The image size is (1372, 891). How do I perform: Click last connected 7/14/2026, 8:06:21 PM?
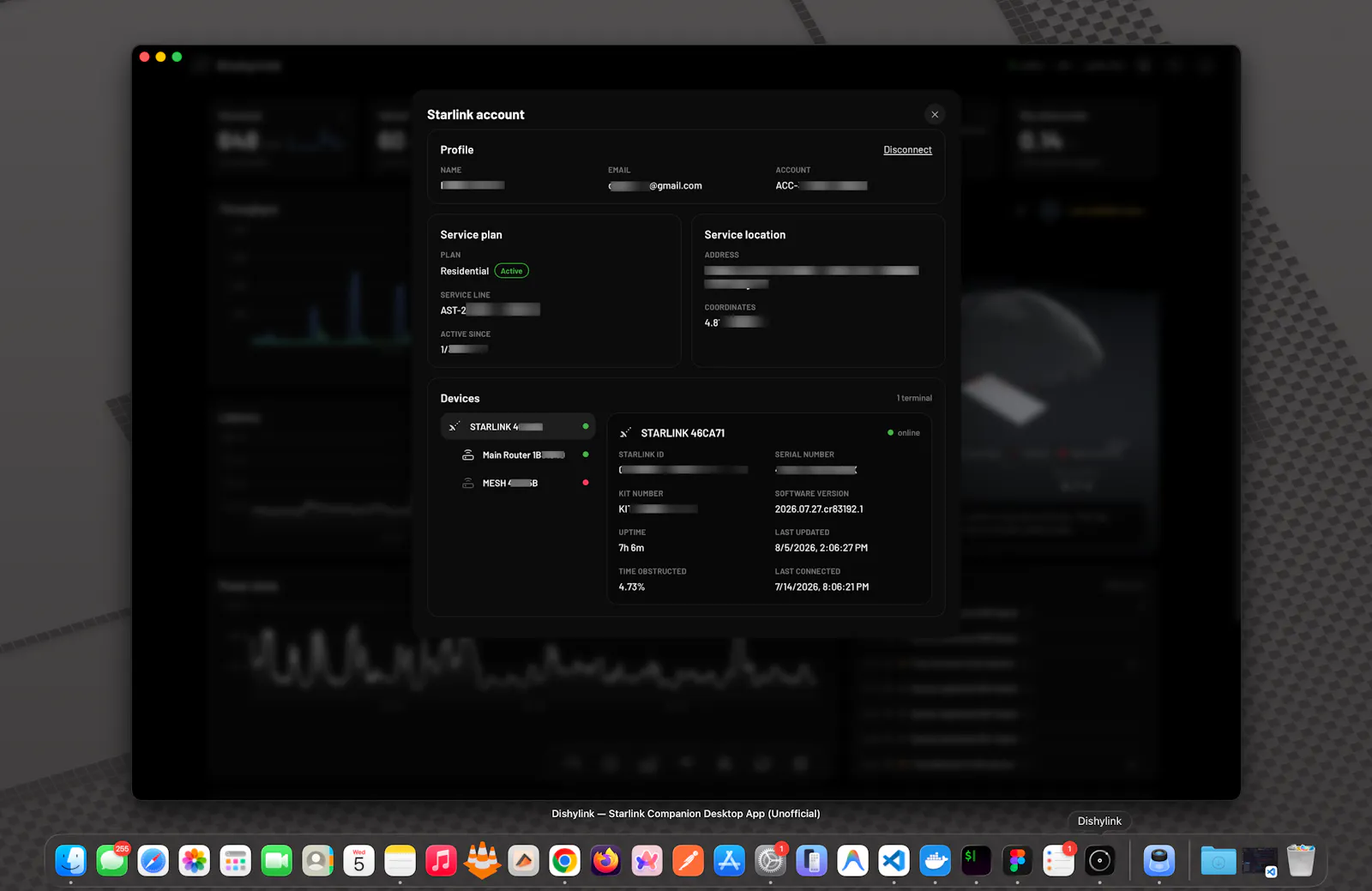click(821, 587)
